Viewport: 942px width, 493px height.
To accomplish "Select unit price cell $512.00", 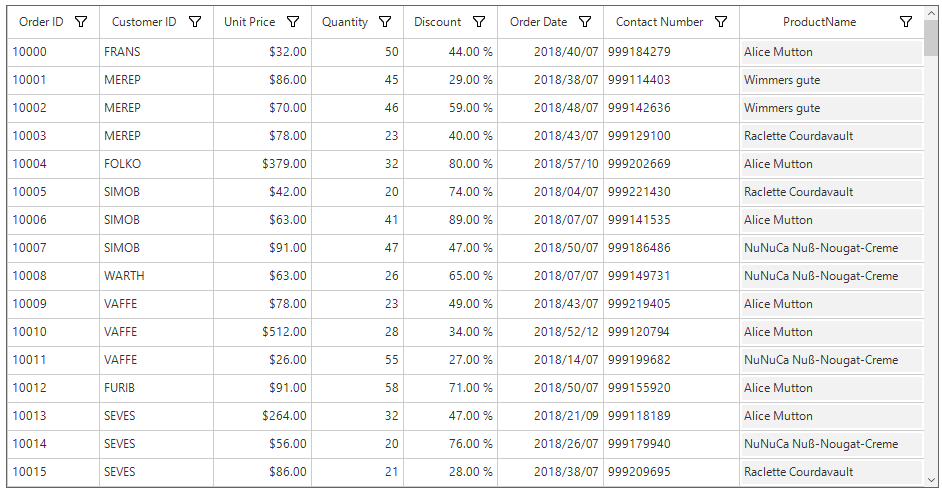I will 263,332.
